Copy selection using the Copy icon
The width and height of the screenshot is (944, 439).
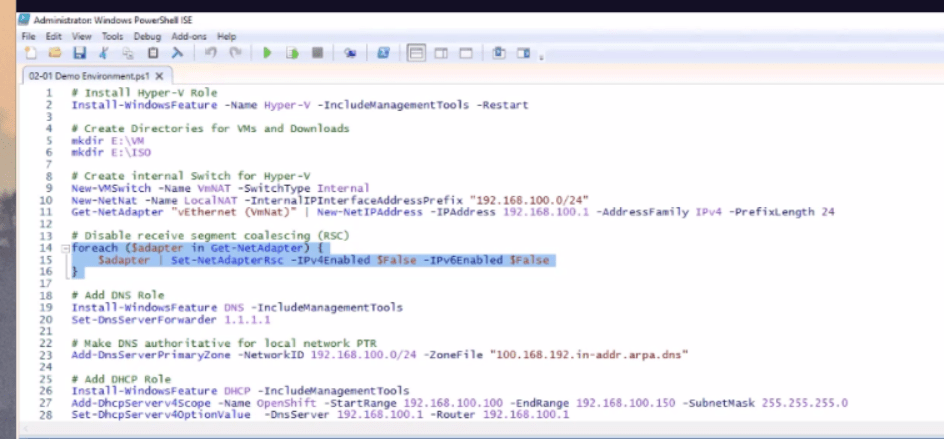pos(128,53)
